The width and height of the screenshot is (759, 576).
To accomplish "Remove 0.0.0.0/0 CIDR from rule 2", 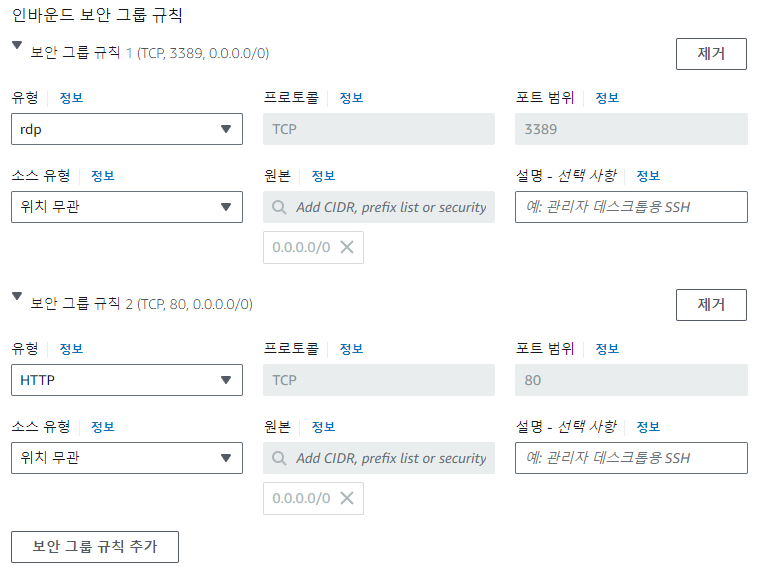I will (x=347, y=498).
